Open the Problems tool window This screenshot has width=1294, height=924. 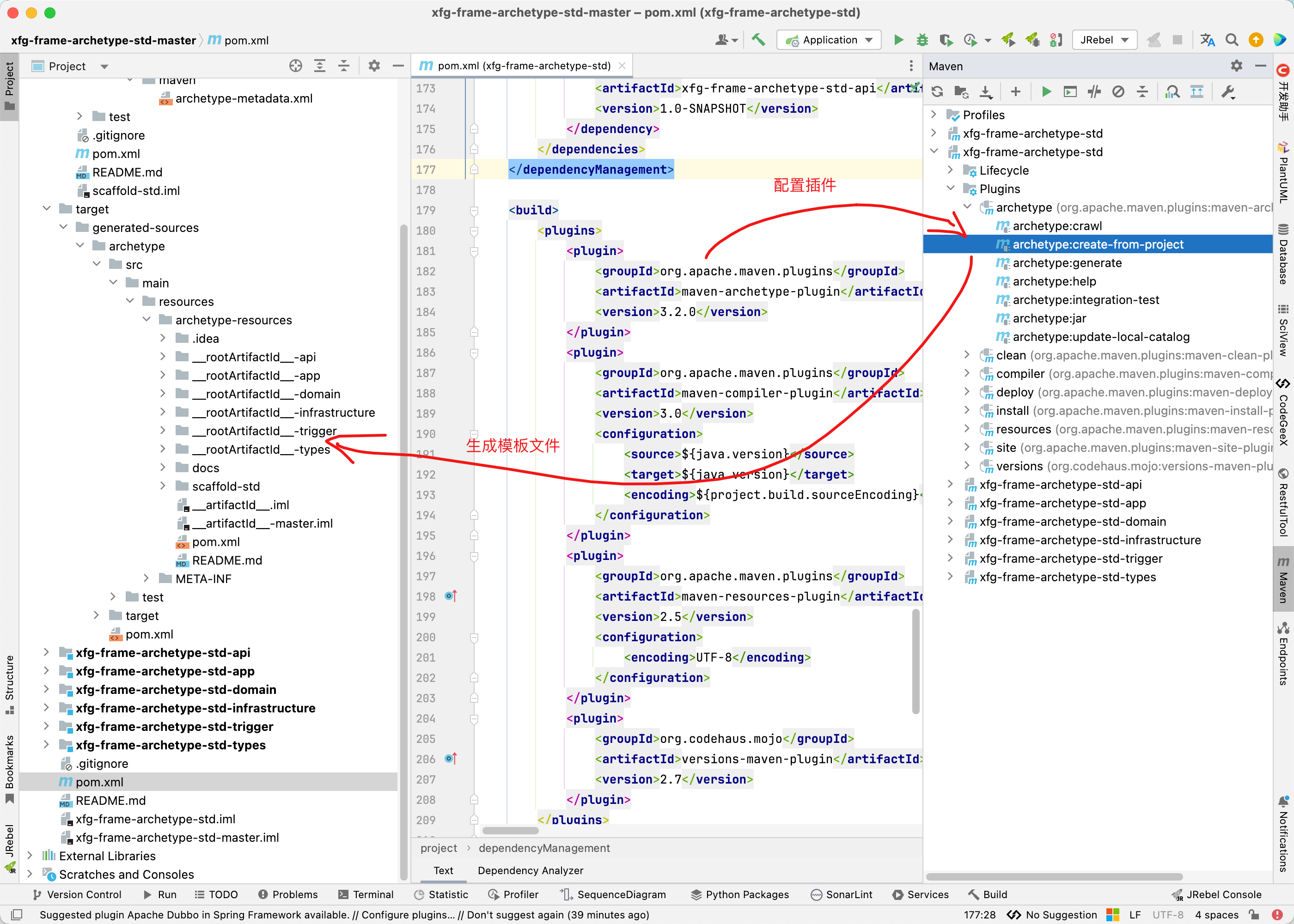287,894
